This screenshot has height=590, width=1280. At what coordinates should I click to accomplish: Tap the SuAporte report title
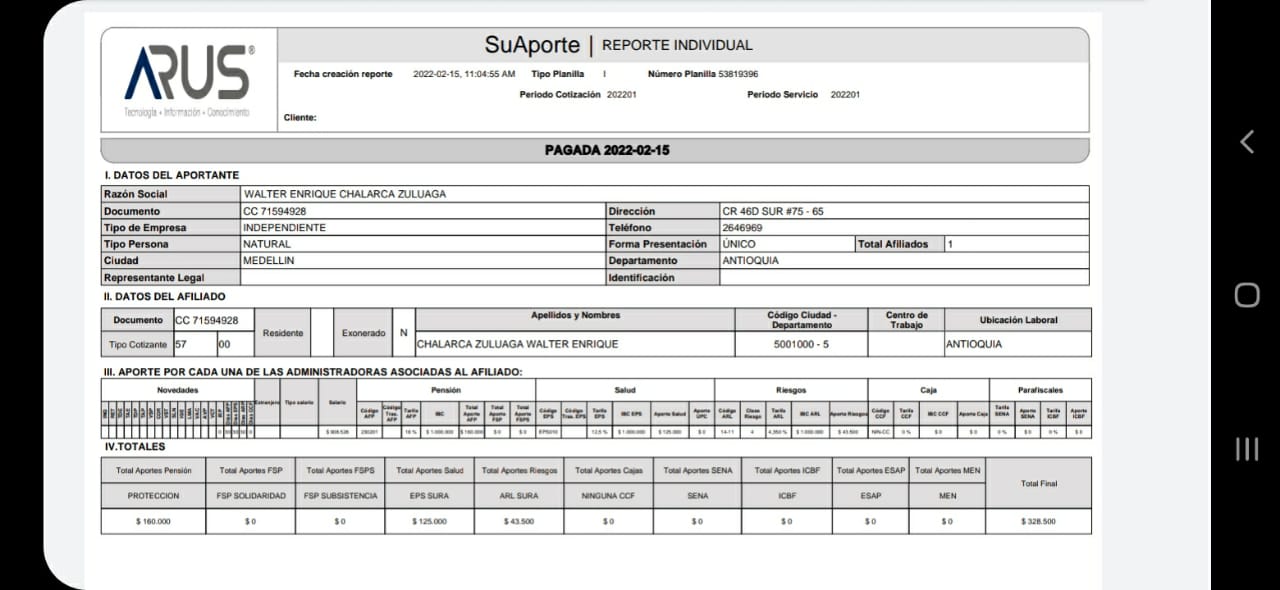point(531,45)
